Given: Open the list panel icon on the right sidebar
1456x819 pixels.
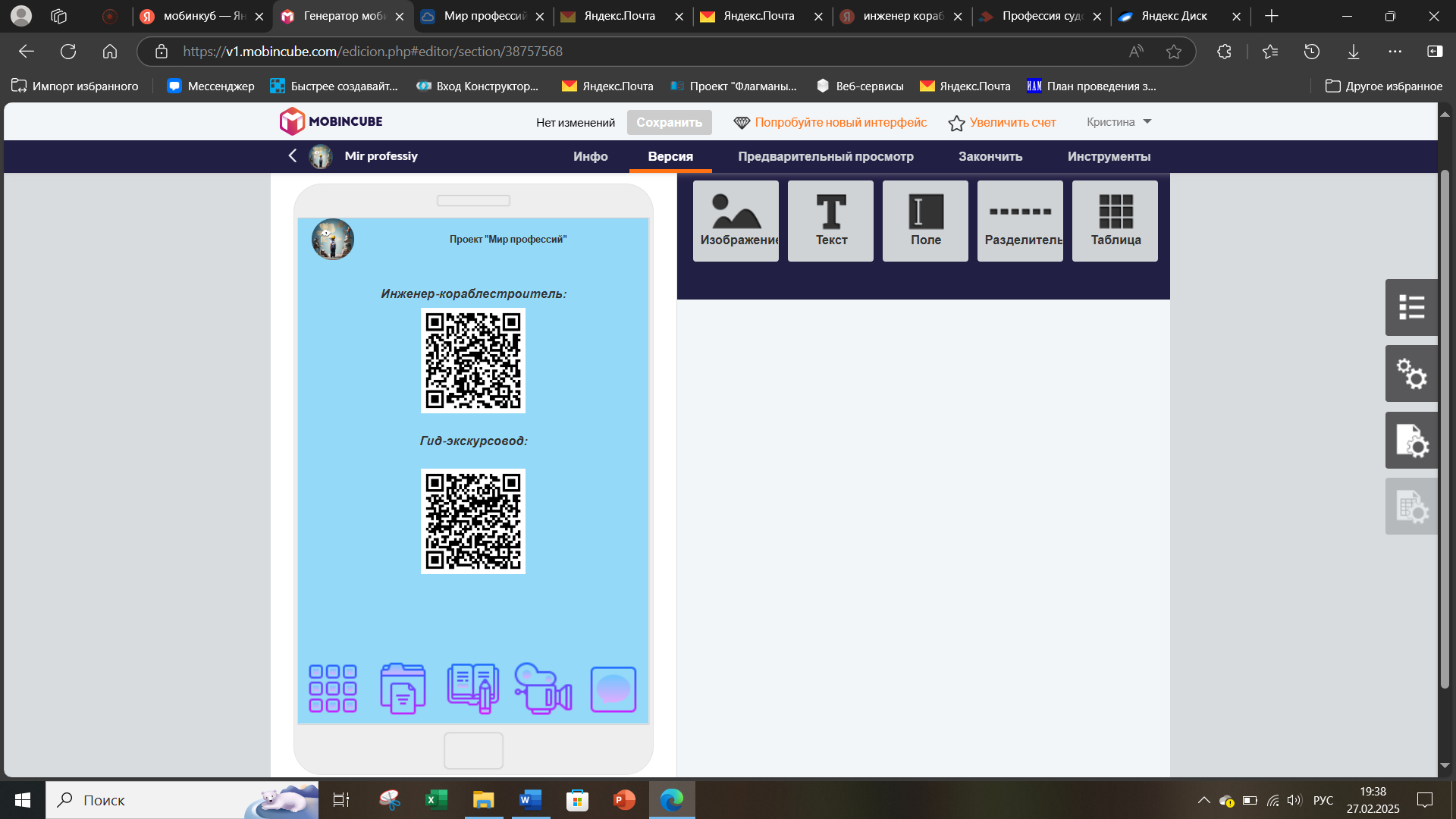Looking at the screenshot, I should (x=1411, y=308).
